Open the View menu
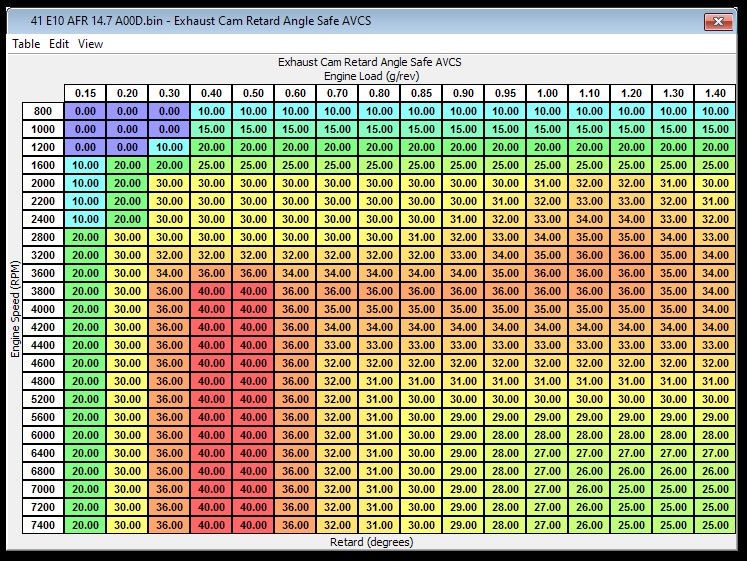The width and height of the screenshot is (747, 561). click(90, 44)
